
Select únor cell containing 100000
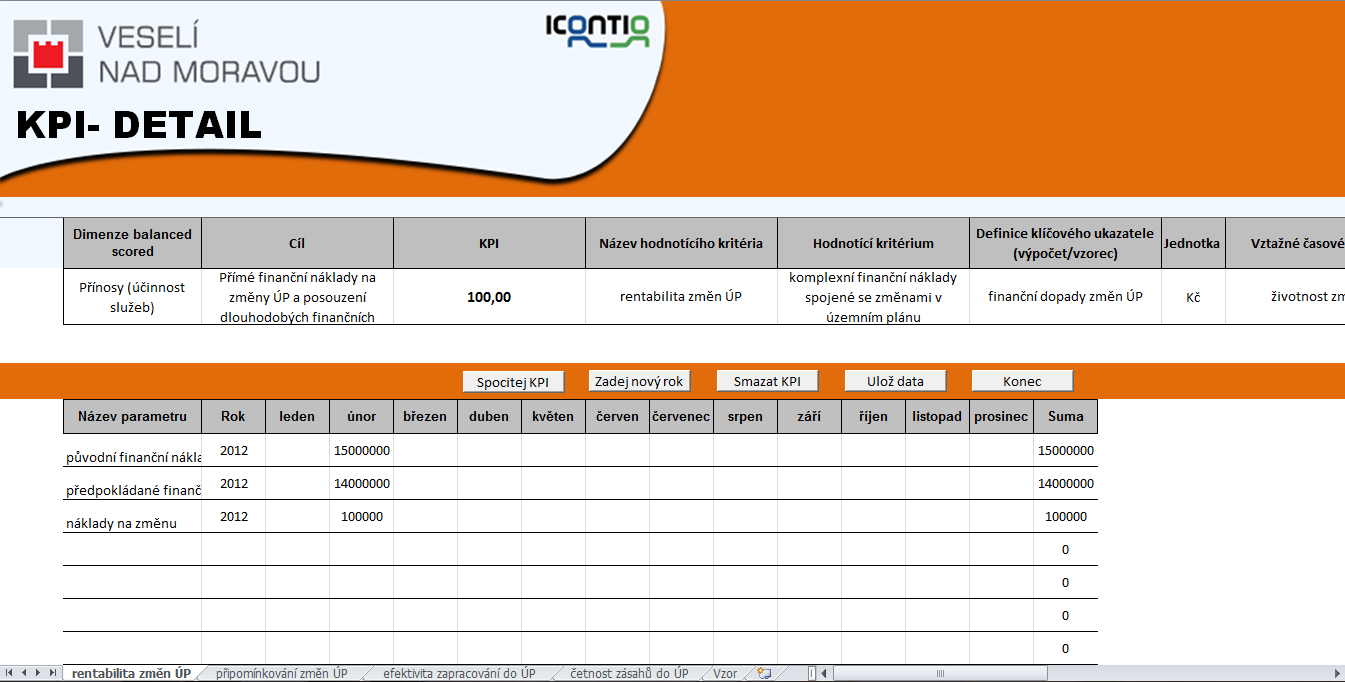[361, 517]
